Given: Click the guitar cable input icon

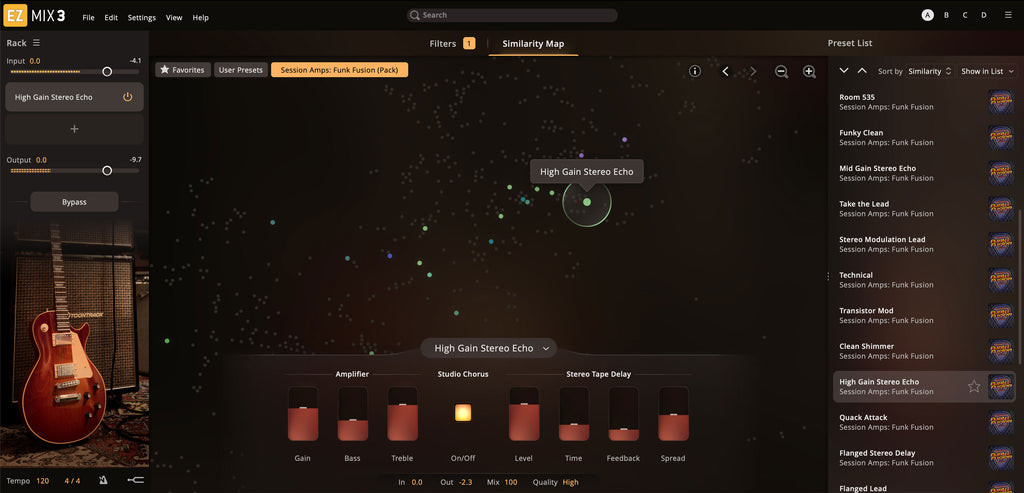Looking at the screenshot, I should pos(135,481).
